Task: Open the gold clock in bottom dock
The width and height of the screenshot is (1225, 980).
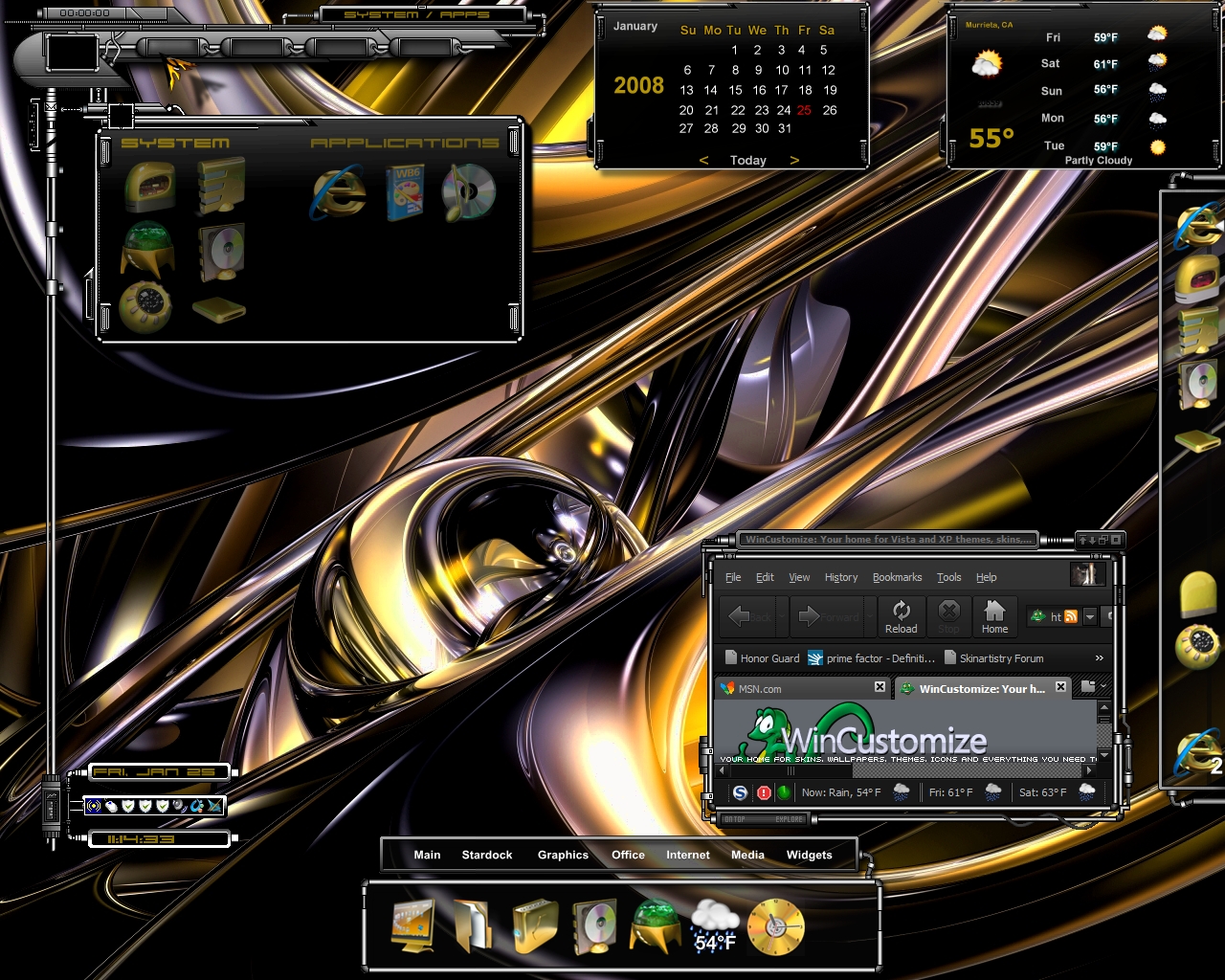Action: pyautogui.click(x=775, y=926)
